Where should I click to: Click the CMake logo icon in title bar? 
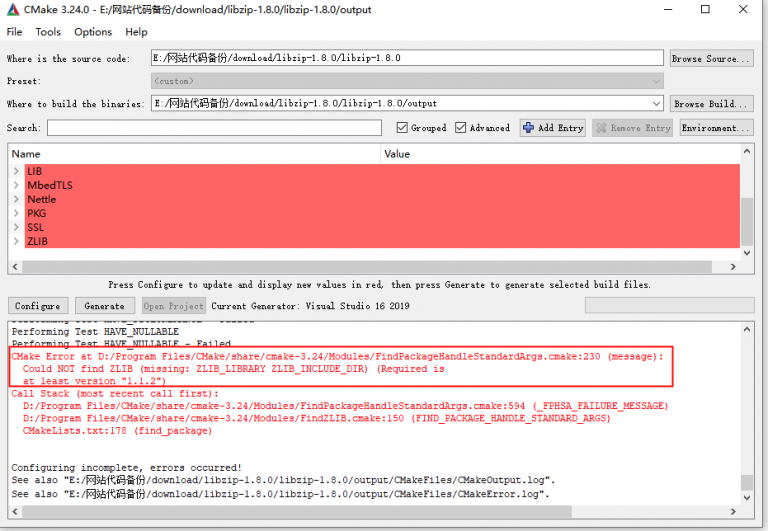point(13,11)
